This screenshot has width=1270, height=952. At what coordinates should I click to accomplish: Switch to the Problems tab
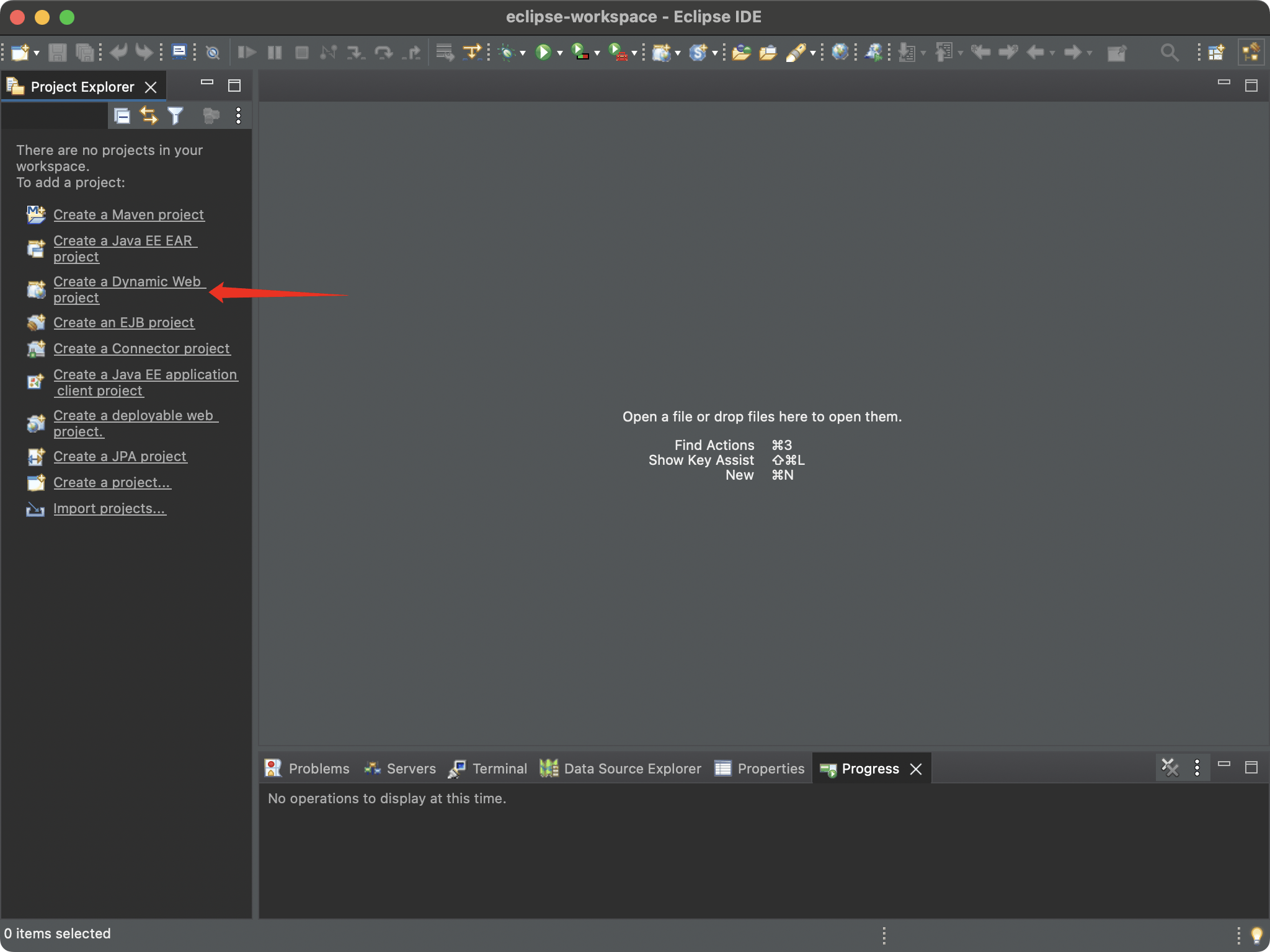click(307, 769)
